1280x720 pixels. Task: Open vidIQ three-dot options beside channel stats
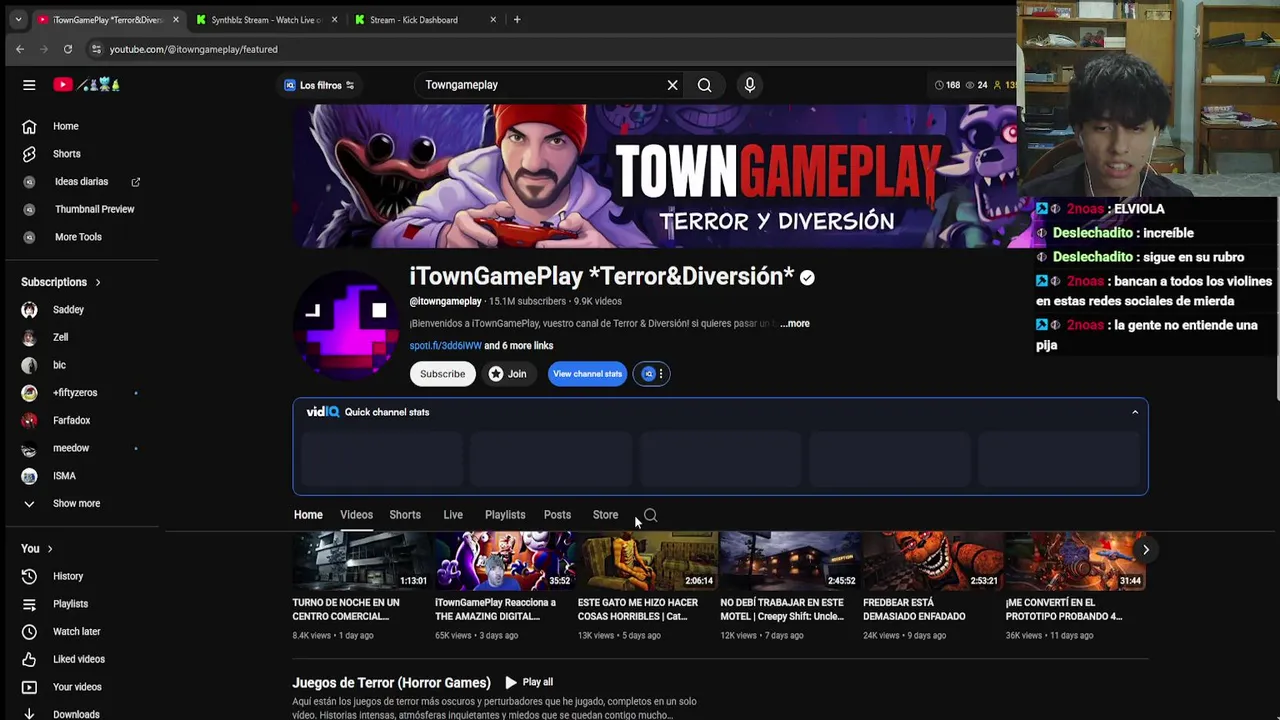coord(660,374)
